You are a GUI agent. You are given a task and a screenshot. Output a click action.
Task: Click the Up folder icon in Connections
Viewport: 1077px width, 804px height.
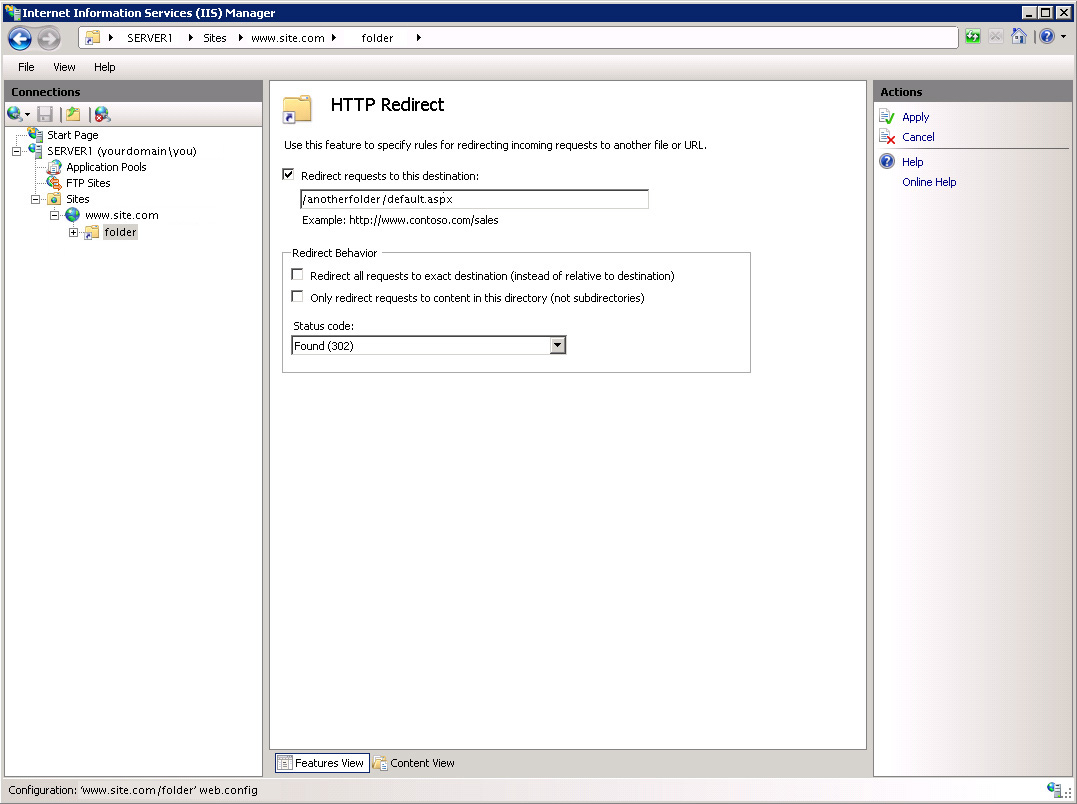point(73,114)
